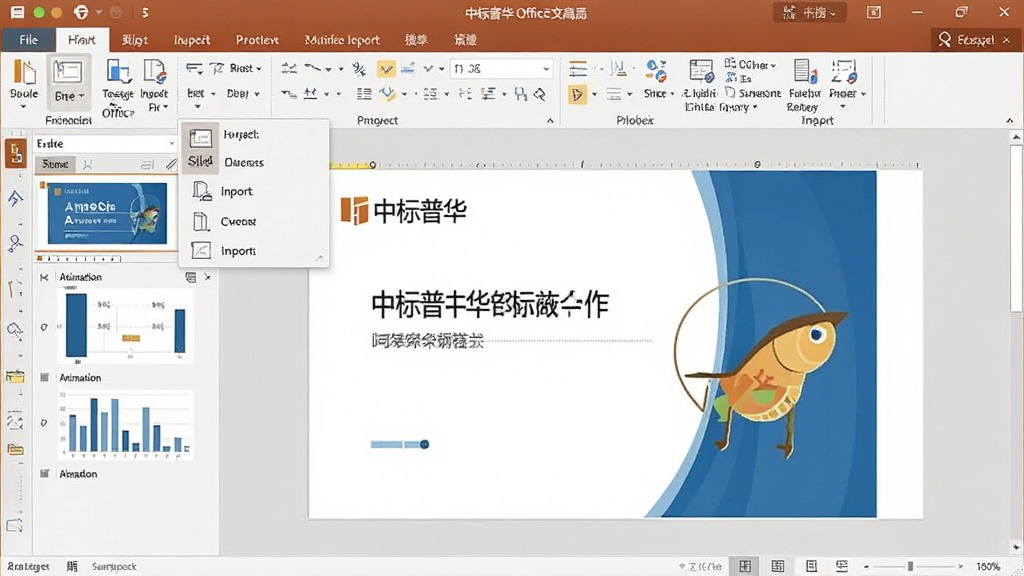The height and width of the screenshot is (576, 1024).
Task: Click the person search icon in left sidebar
Action: pyautogui.click(x=15, y=243)
